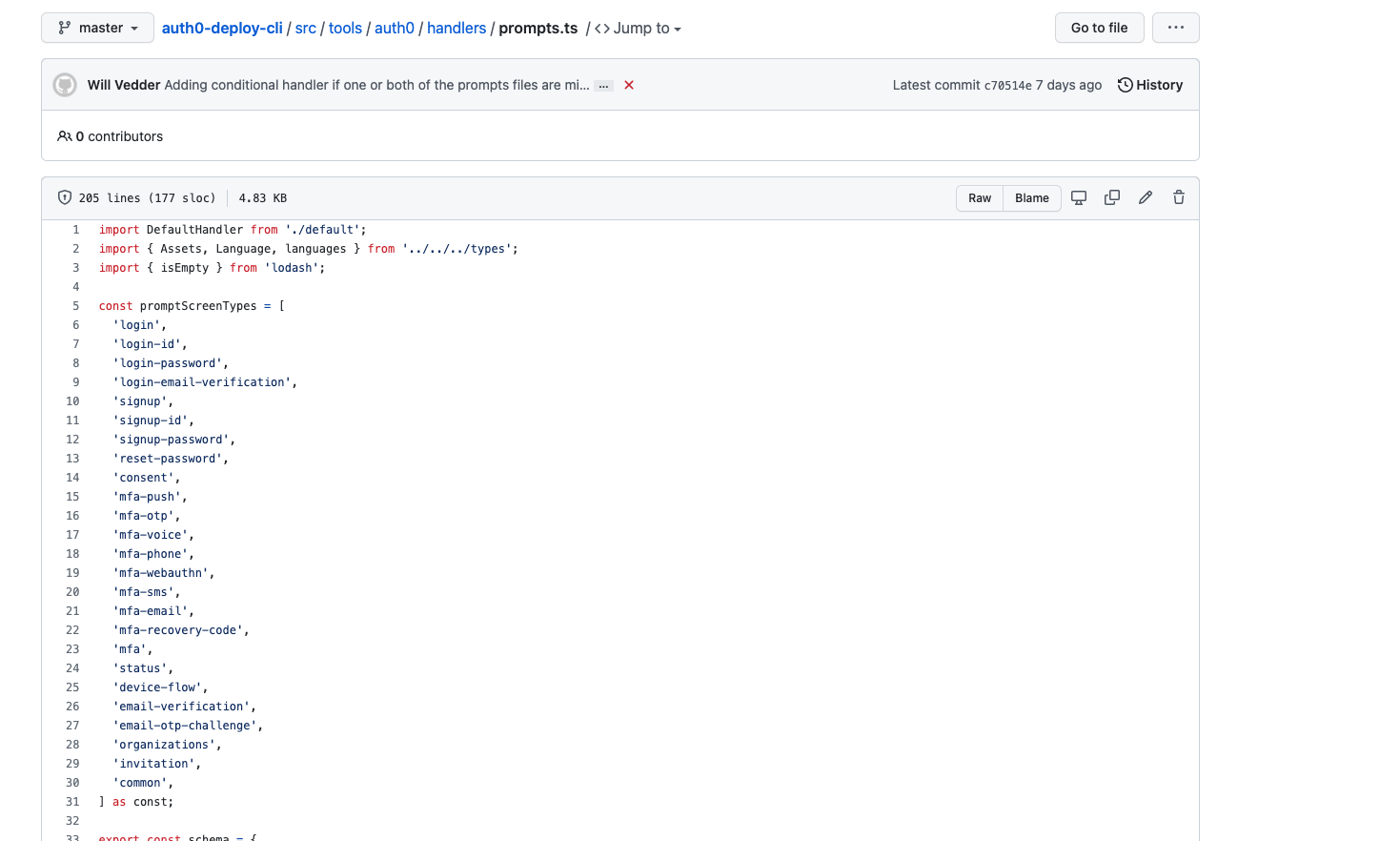Copy the raw file contents
The height and width of the screenshot is (841, 1400).
point(1111,197)
